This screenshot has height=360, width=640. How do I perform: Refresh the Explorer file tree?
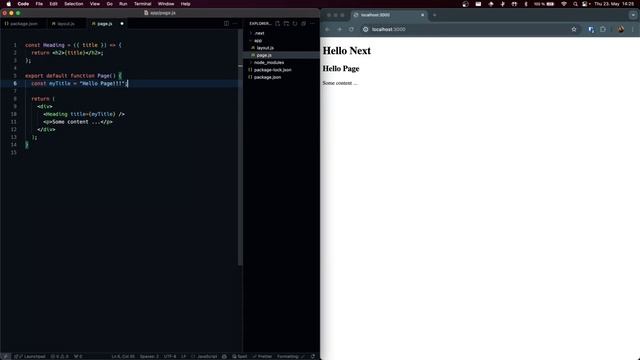pos(295,24)
